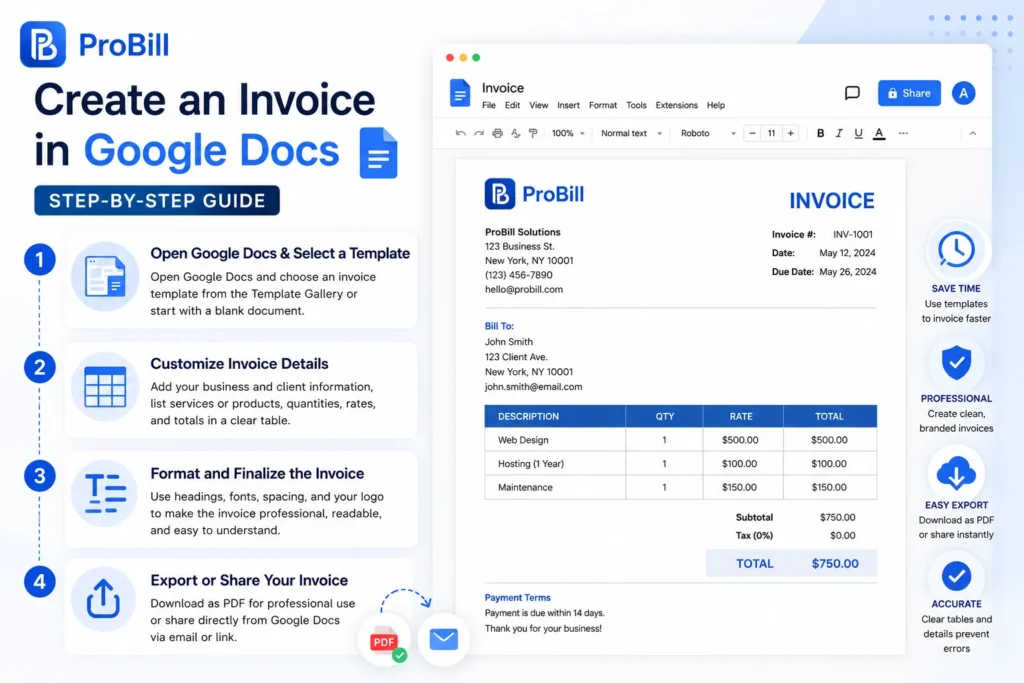
Task: Toggle italic formatting
Action: coord(839,133)
